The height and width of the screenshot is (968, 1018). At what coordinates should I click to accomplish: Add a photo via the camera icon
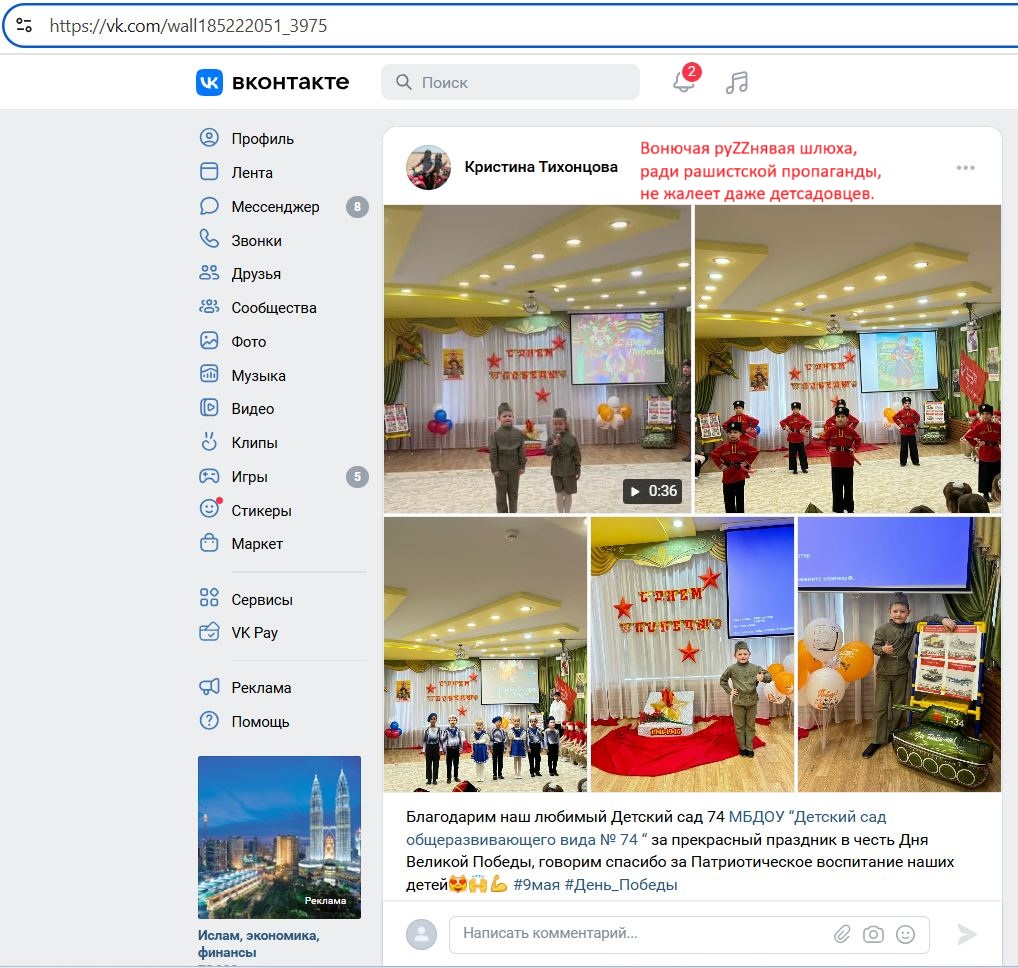pyautogui.click(x=874, y=934)
